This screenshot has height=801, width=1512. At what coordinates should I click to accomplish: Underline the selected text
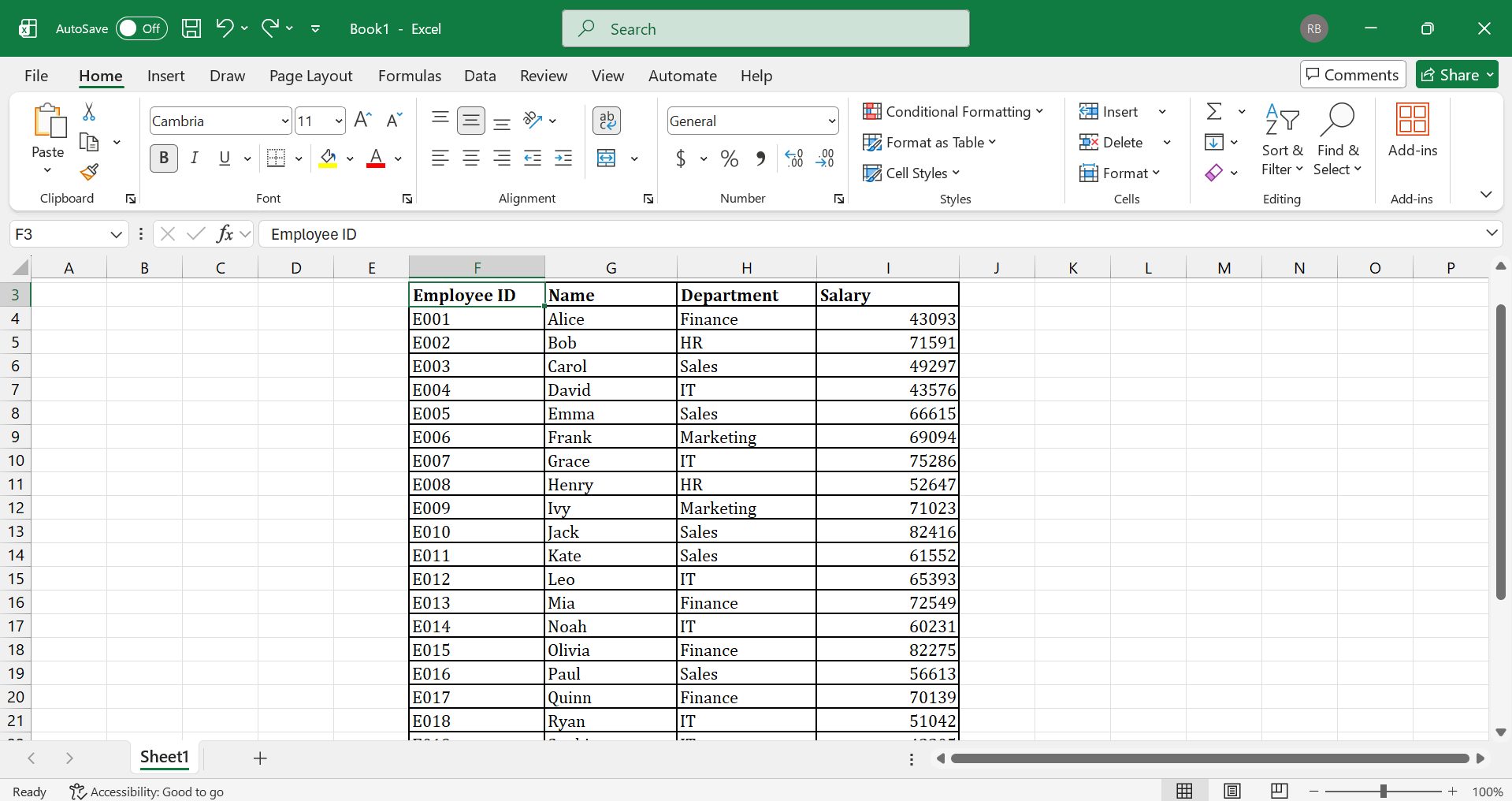[225, 158]
